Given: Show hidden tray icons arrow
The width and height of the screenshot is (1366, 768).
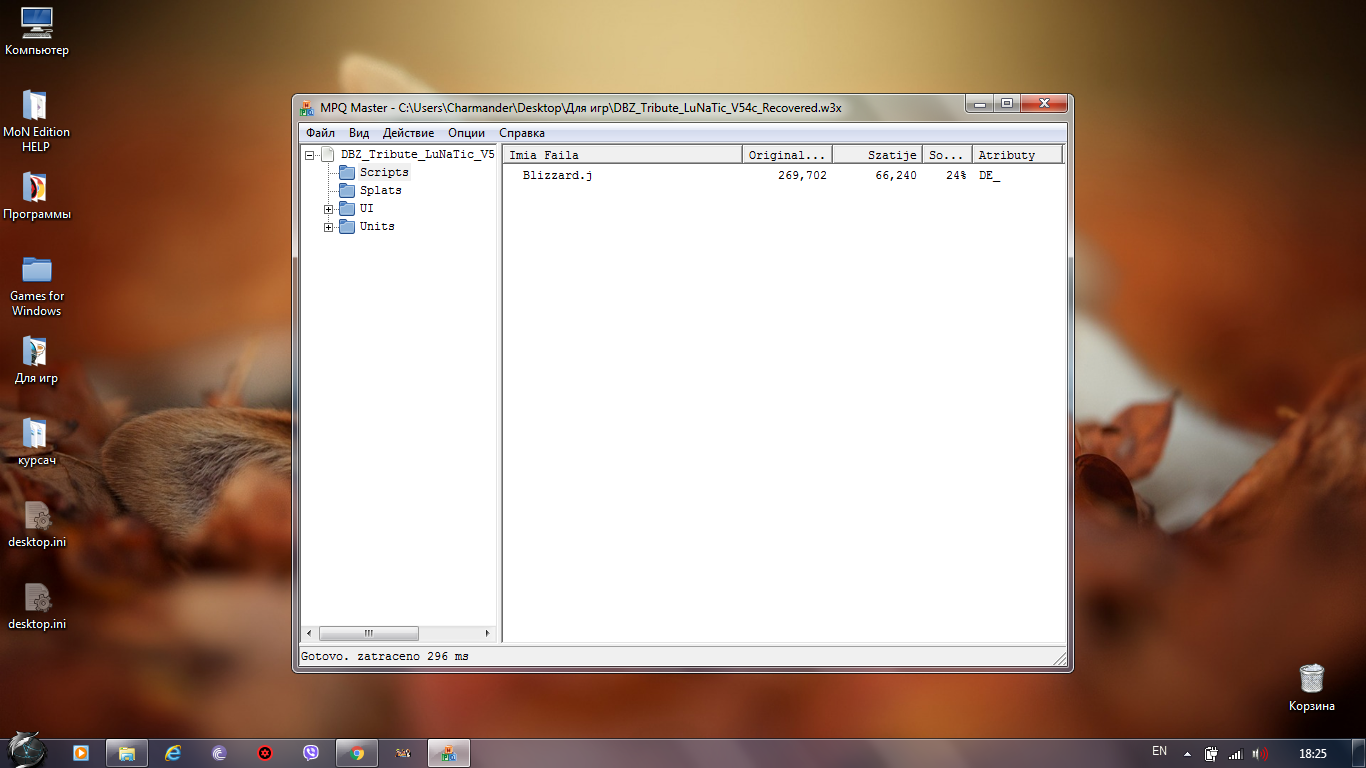Looking at the screenshot, I should (x=1187, y=754).
